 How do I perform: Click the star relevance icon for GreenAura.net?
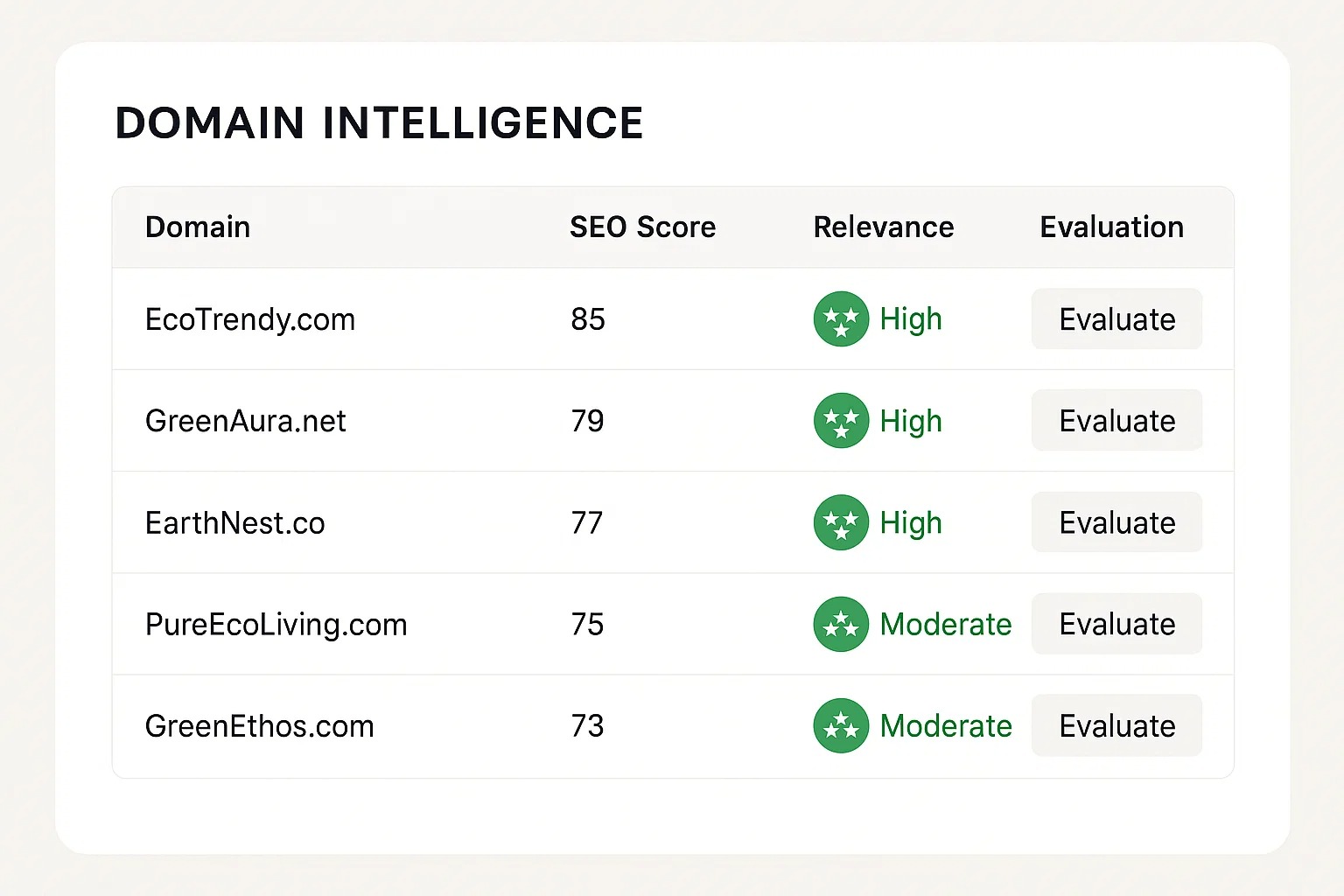(841, 421)
